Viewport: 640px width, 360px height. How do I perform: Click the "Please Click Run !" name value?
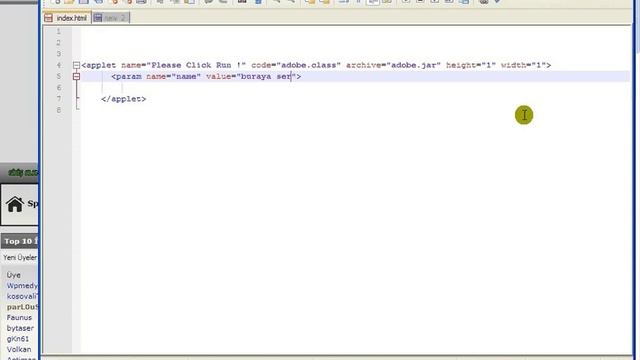tap(196, 65)
